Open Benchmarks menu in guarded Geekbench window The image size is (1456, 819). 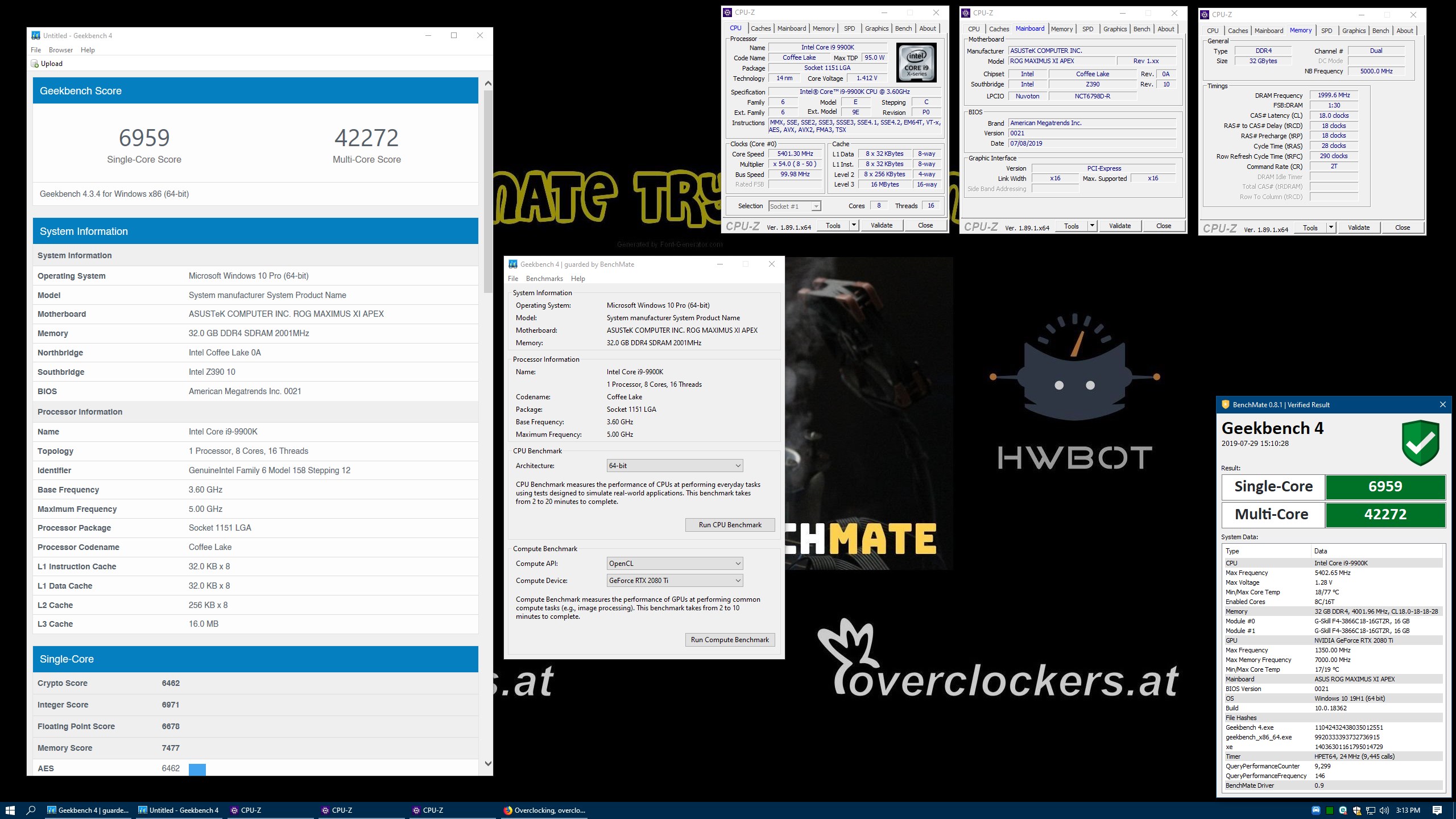pyautogui.click(x=544, y=279)
